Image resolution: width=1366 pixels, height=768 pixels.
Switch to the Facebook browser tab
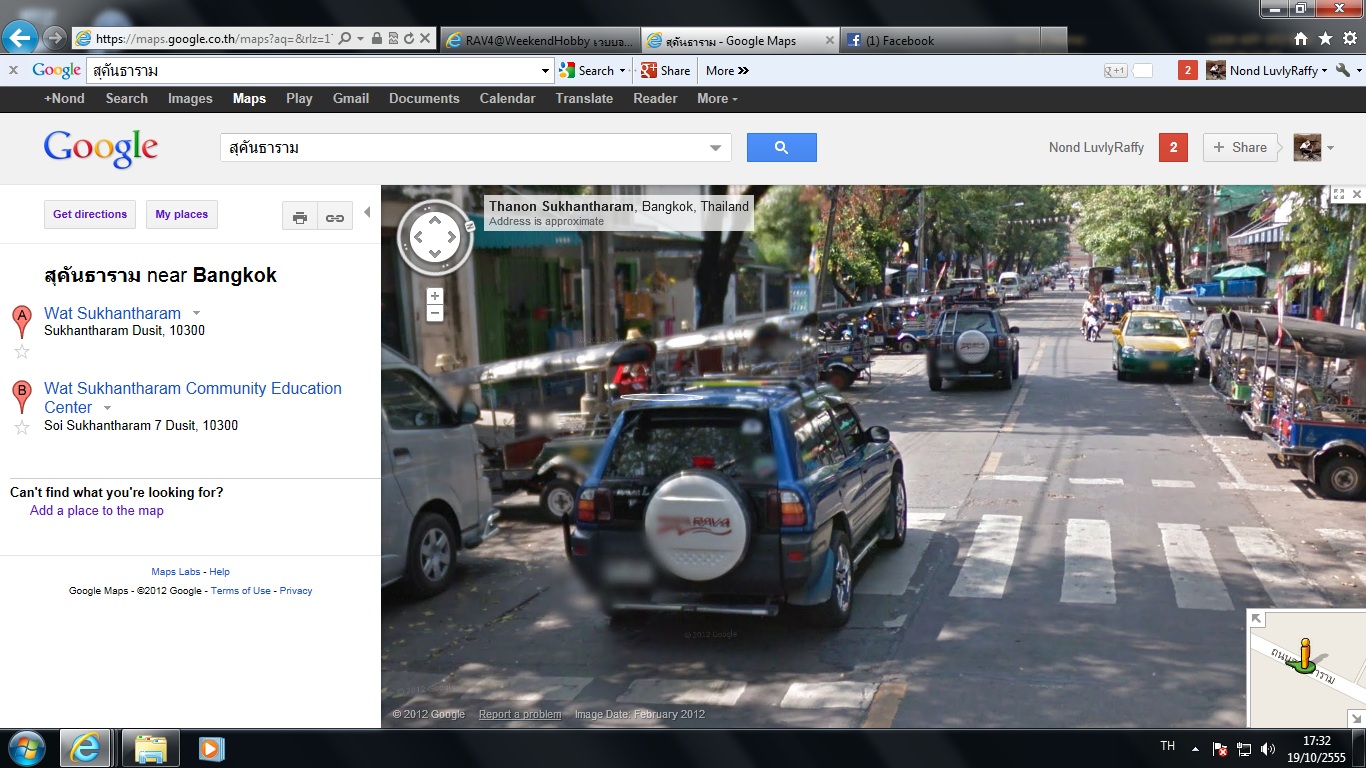[938, 41]
